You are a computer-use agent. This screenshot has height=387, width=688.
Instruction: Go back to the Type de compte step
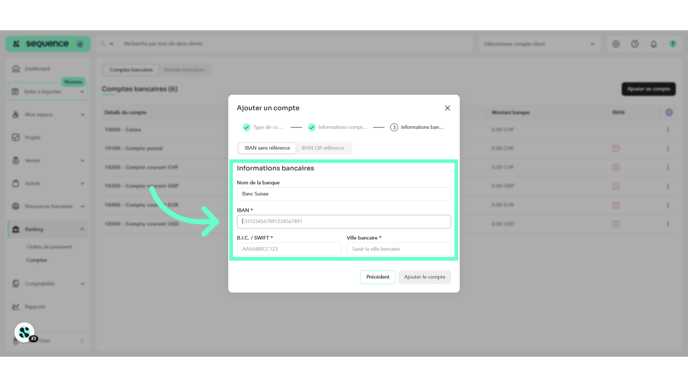[263, 127]
